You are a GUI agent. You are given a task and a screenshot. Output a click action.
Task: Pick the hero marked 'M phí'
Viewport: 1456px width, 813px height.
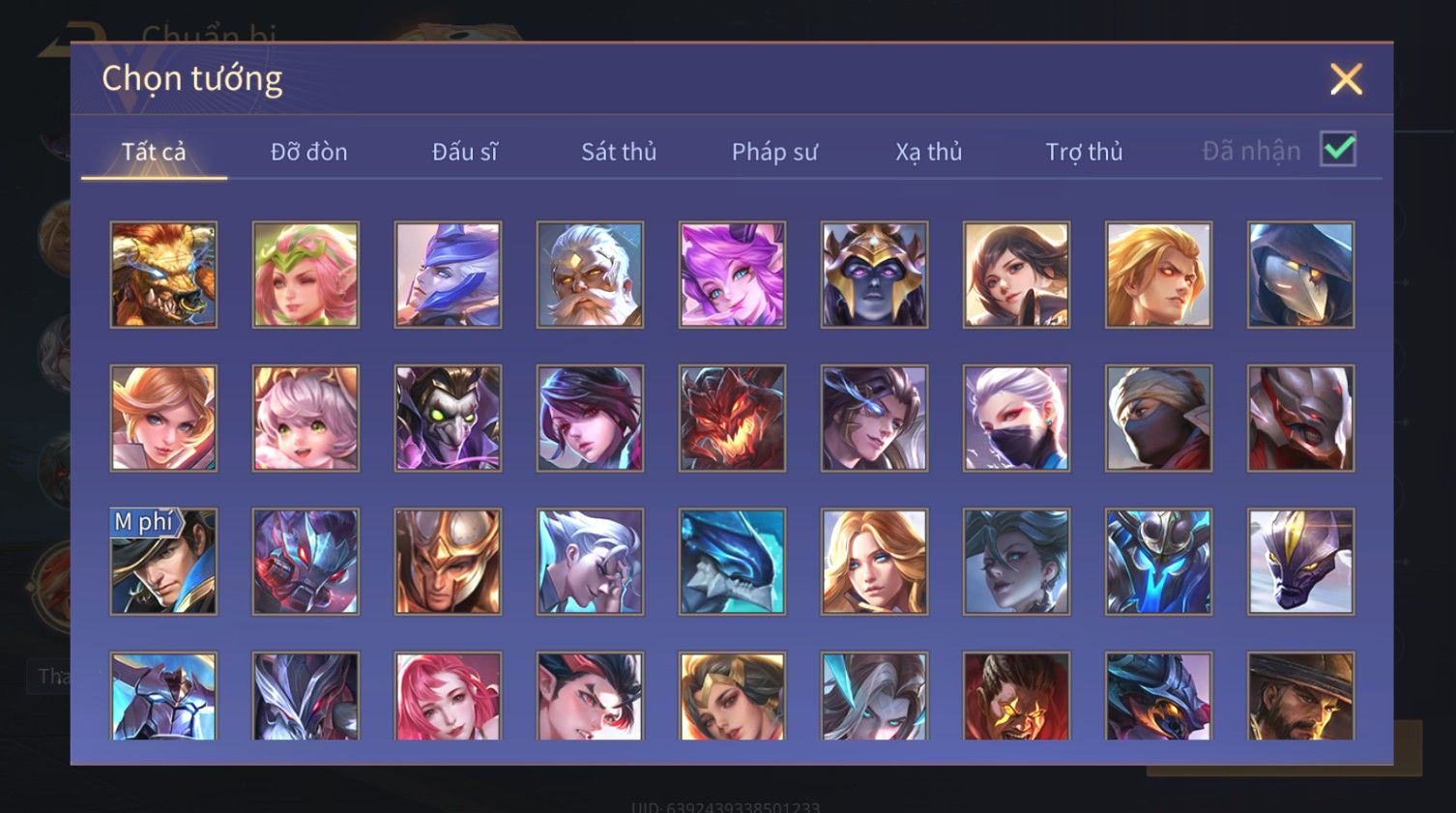coord(163,562)
